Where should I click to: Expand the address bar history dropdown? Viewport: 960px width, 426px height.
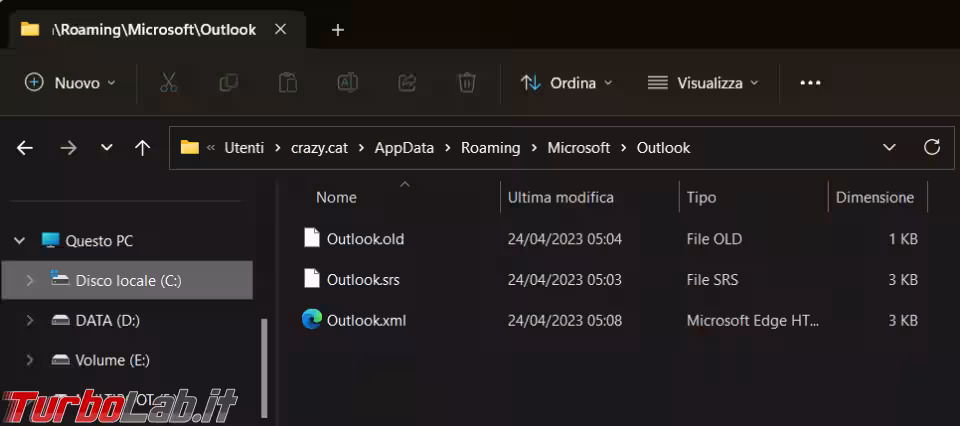coord(889,147)
